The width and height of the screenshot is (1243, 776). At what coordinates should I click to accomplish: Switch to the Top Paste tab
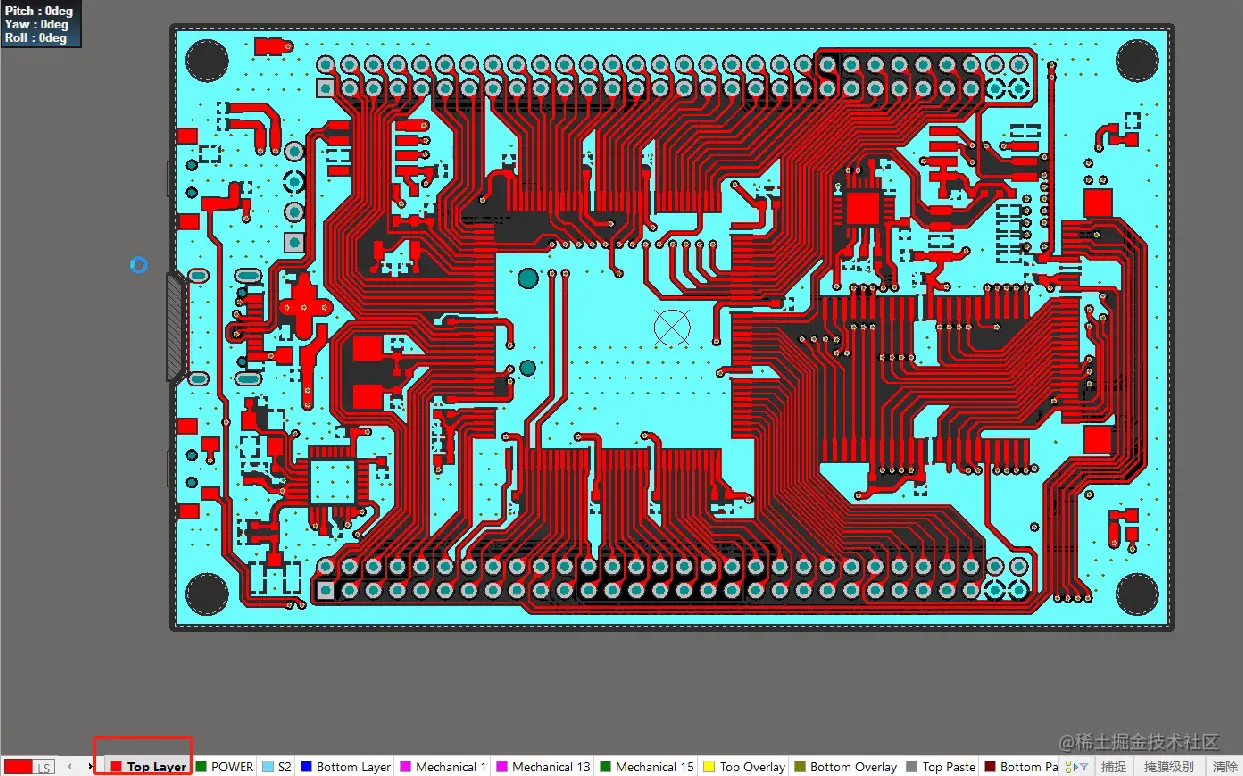[940, 767]
